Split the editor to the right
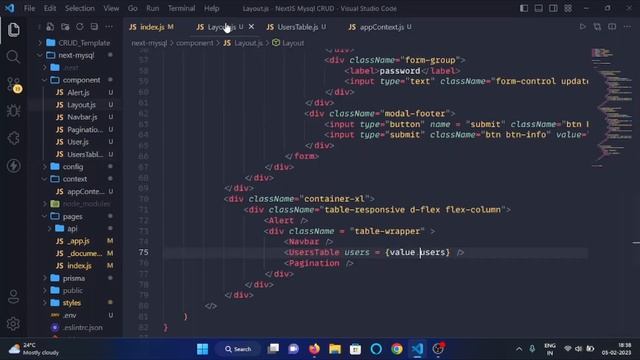Image resolution: width=640 pixels, height=360 pixels. [x=612, y=27]
